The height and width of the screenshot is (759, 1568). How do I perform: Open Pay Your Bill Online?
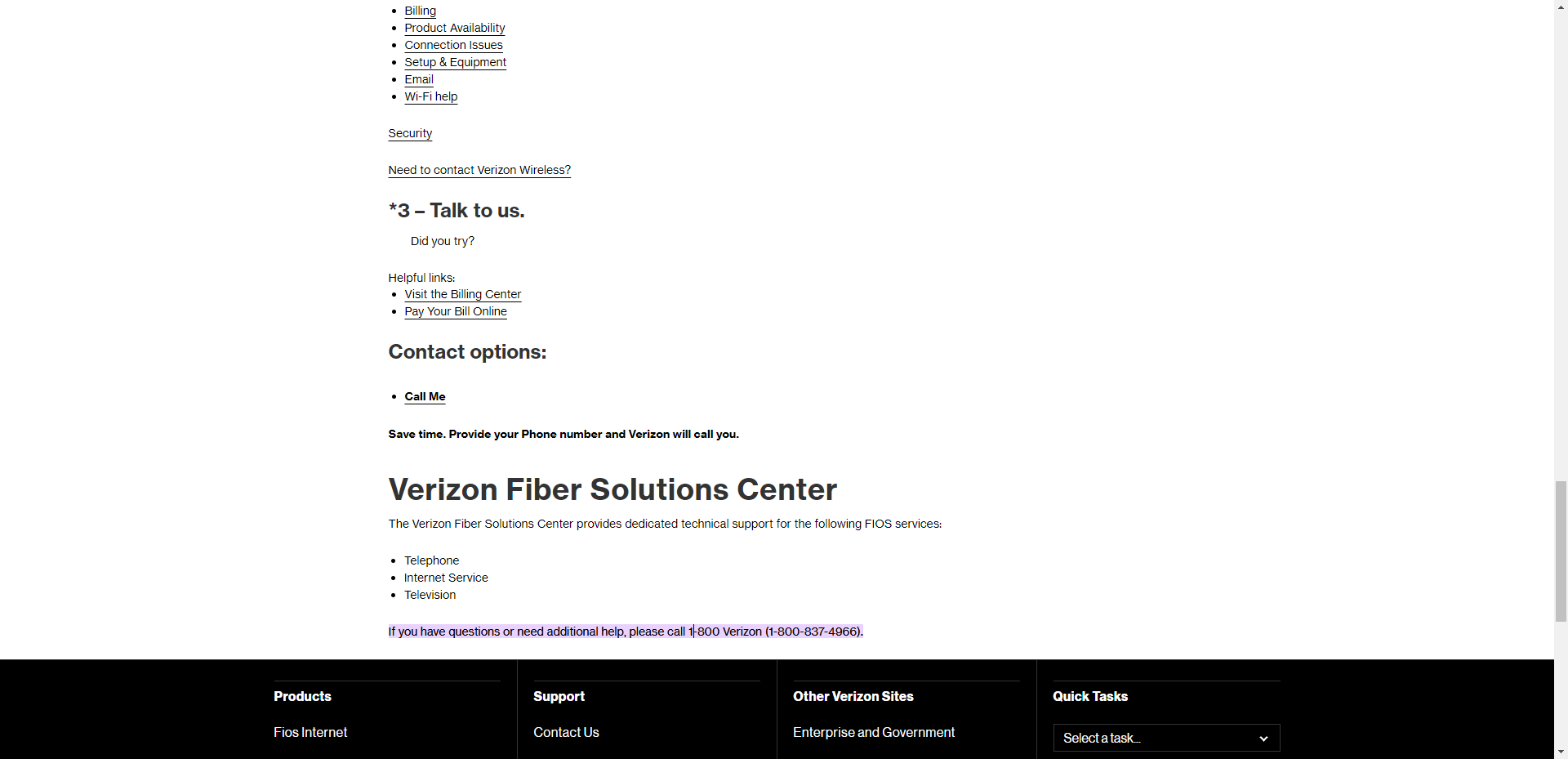[x=455, y=311]
